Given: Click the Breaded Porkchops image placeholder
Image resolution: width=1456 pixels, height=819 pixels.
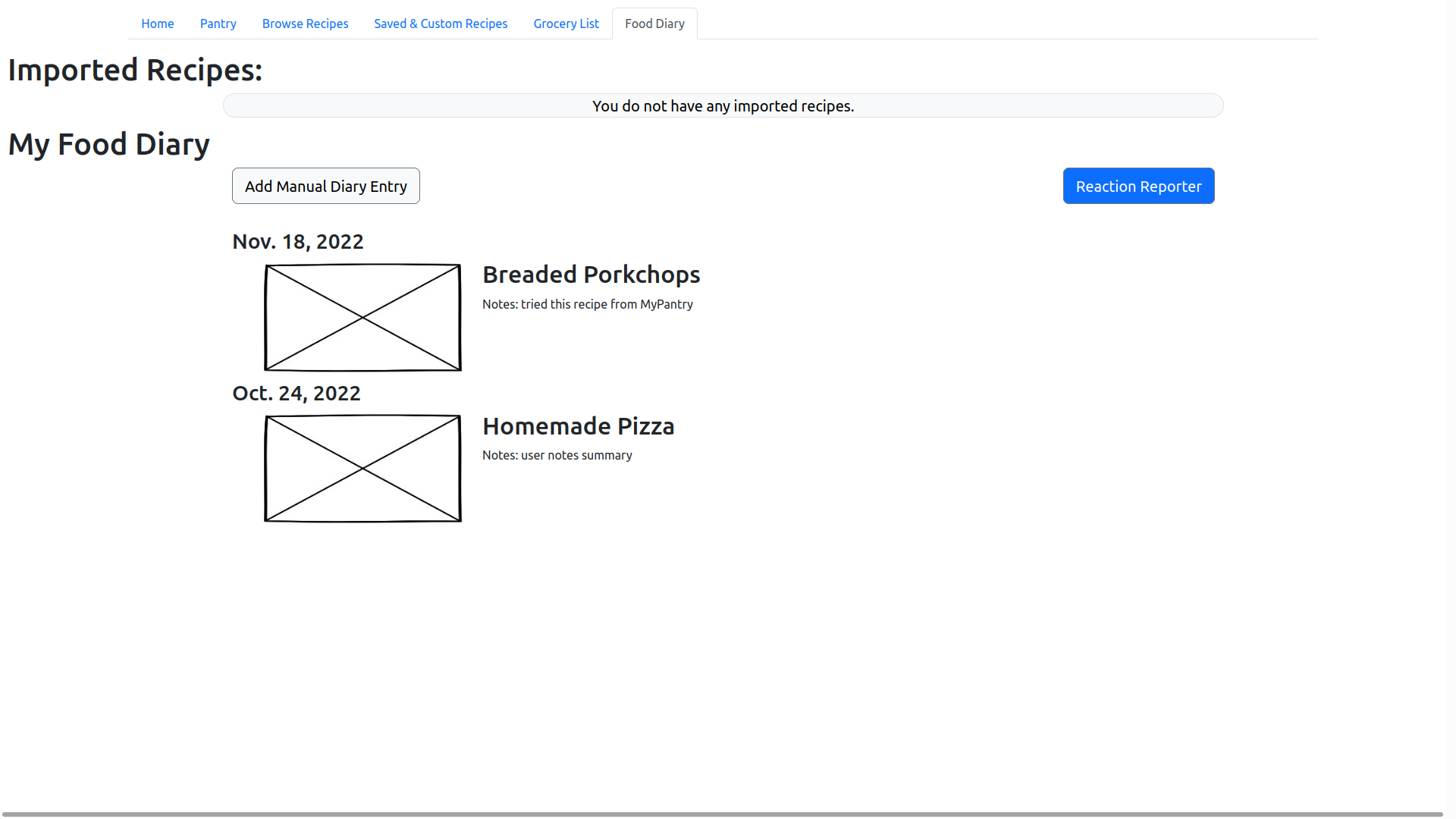Looking at the screenshot, I should 362,317.
